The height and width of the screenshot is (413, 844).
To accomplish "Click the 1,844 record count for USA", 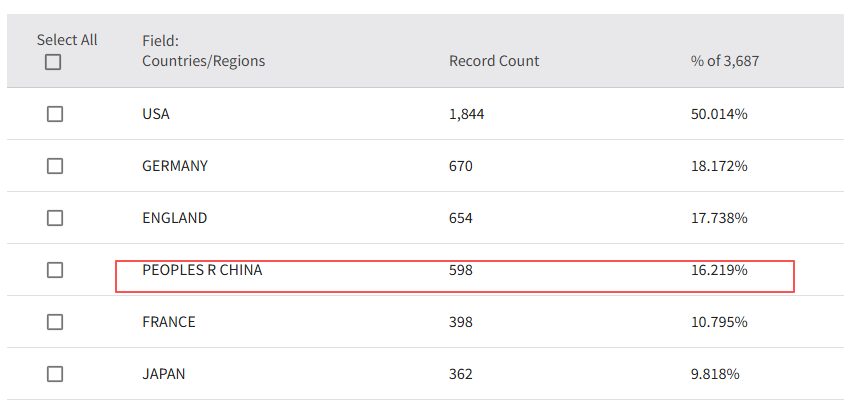I will [x=466, y=114].
